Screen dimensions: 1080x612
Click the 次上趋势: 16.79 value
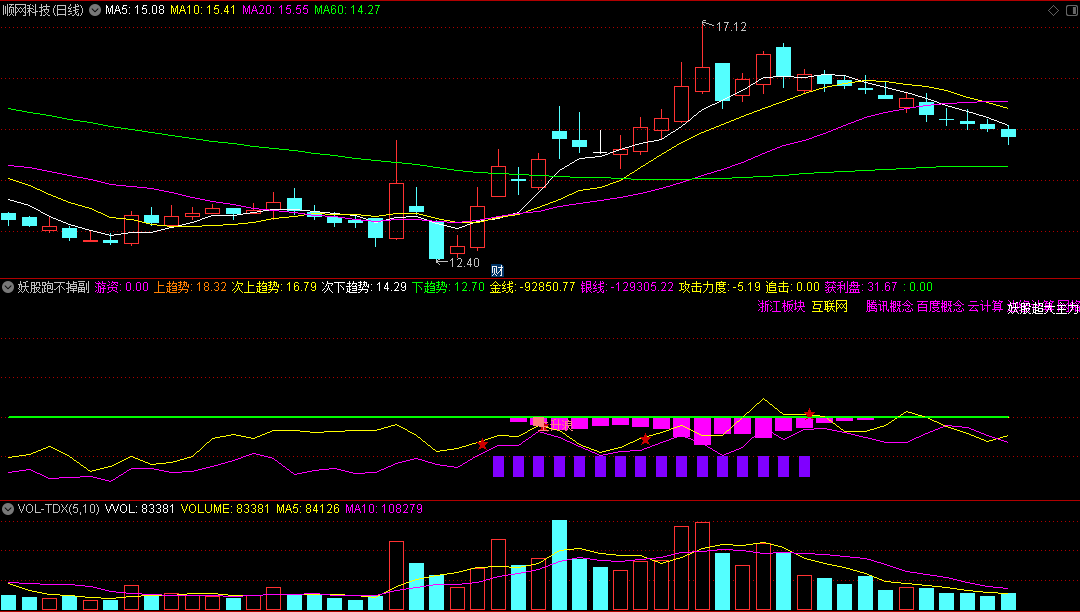pyautogui.click(x=274, y=287)
